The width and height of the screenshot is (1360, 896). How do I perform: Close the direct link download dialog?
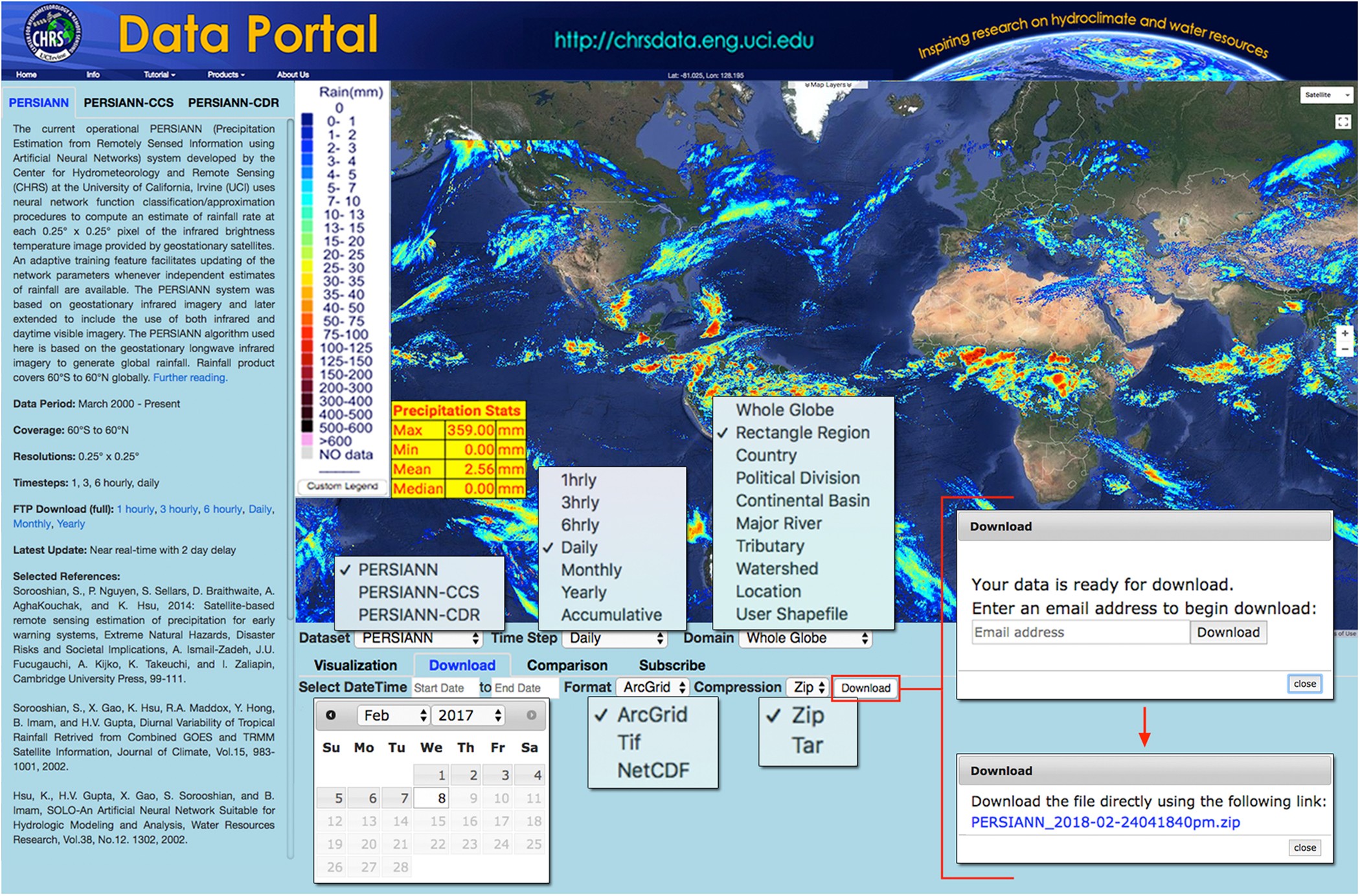[1305, 847]
